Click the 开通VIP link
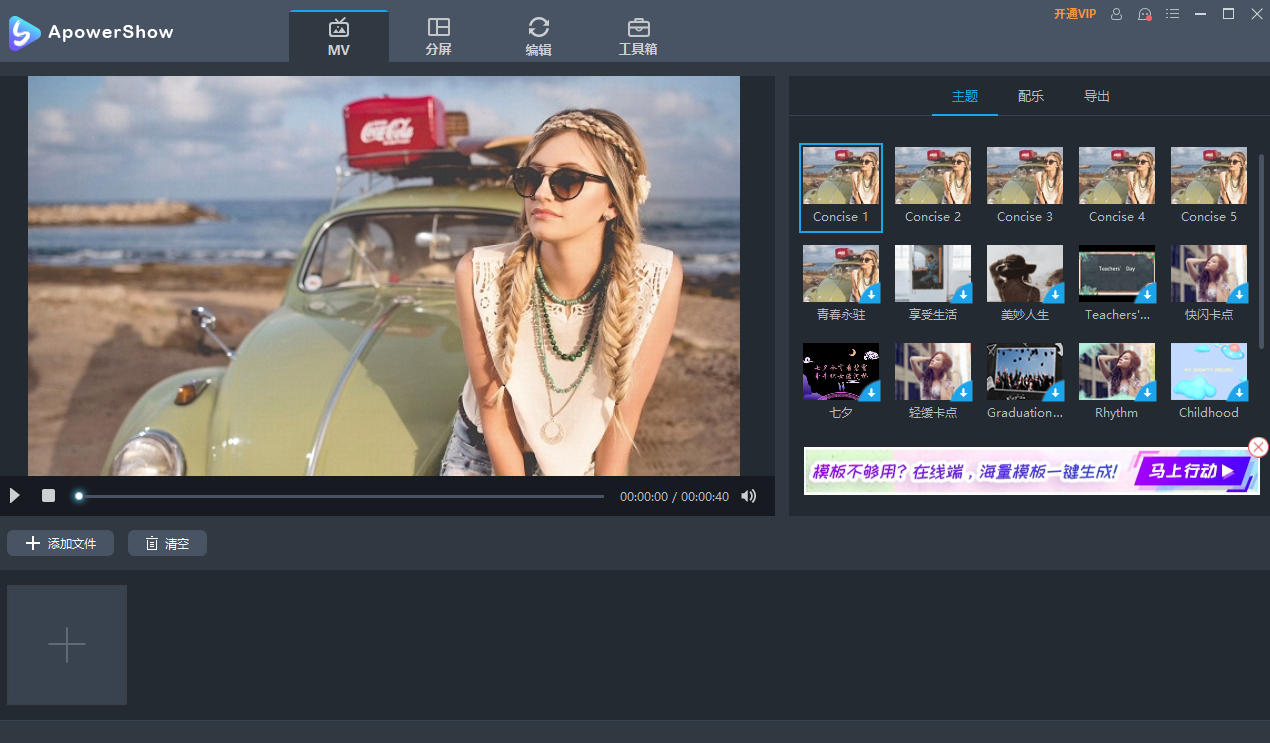Screen dimensions: 1270x743 click(x=1075, y=14)
